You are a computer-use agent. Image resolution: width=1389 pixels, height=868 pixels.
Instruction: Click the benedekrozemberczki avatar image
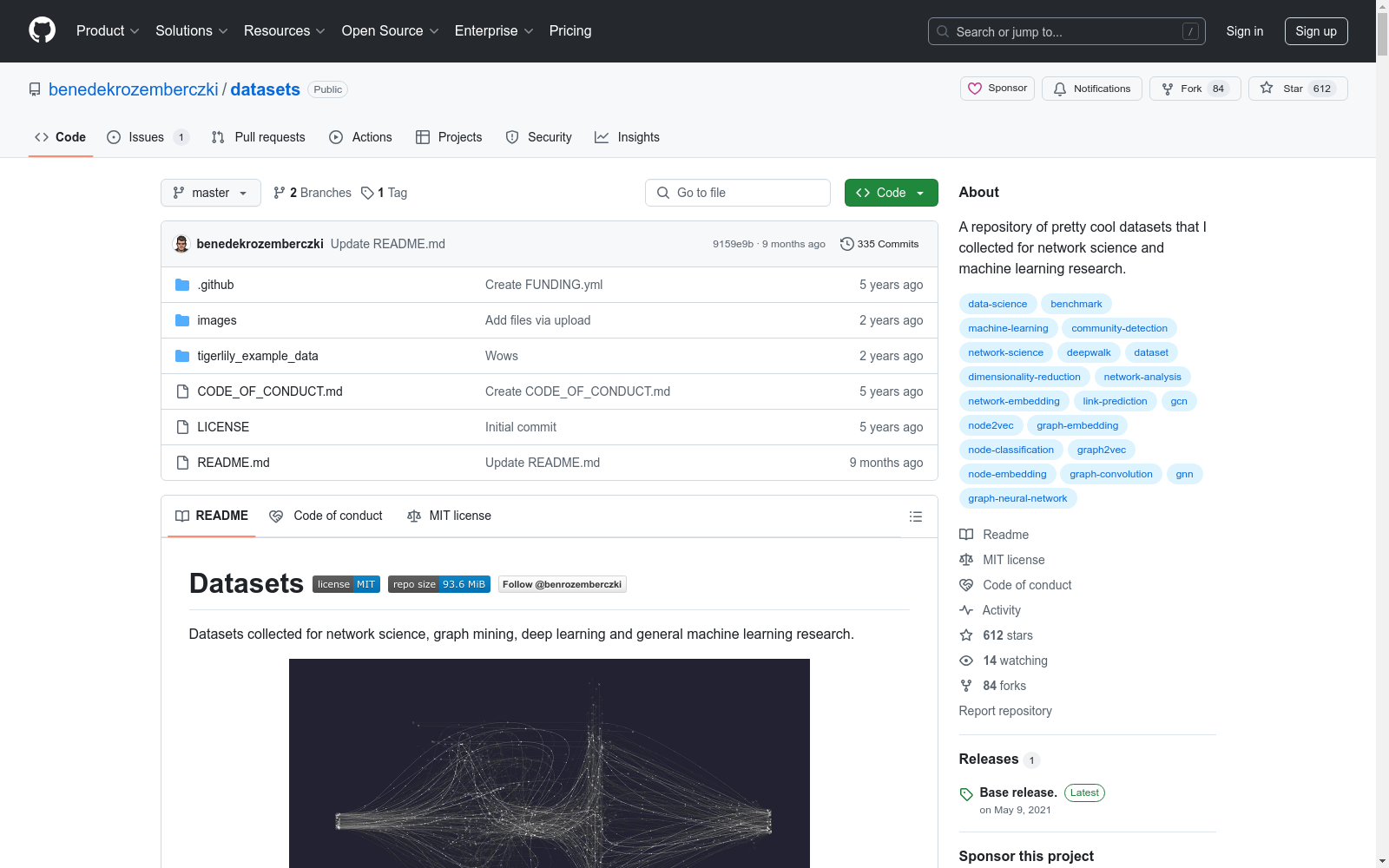[181, 244]
